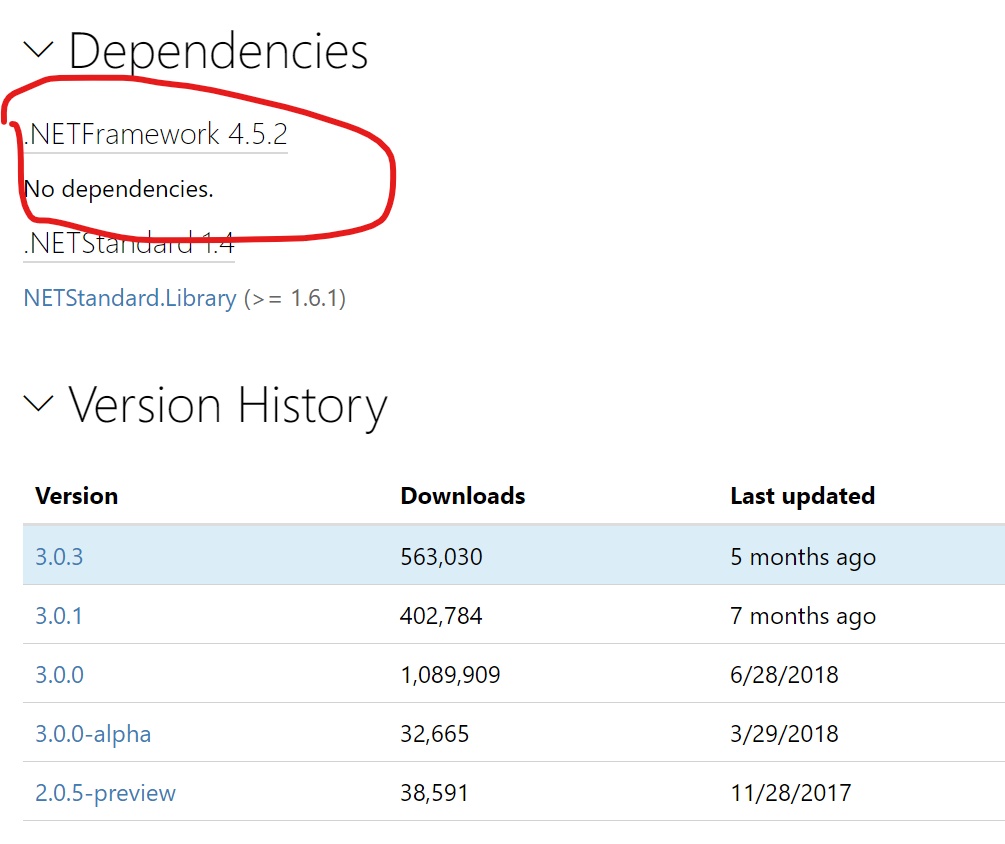This screenshot has width=1005, height=844.
Task: Open version 3.0.0 details
Action: pos(58,674)
